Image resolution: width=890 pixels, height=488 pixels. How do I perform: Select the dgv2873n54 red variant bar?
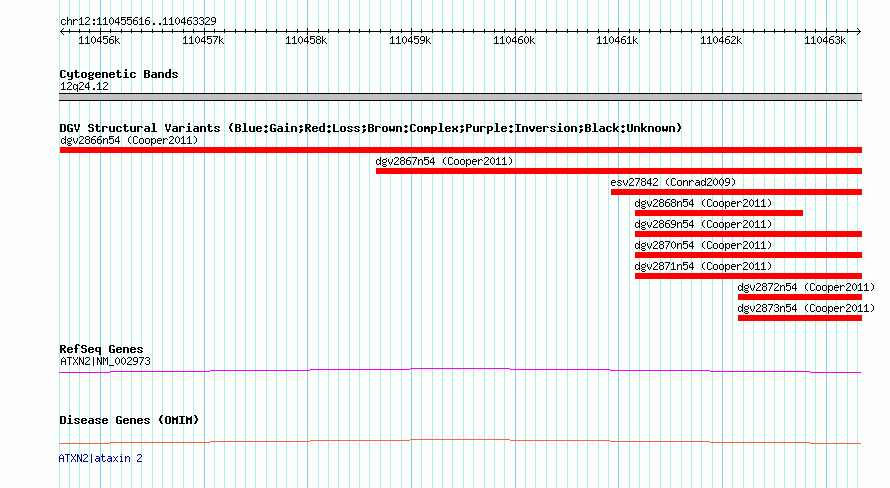pos(800,318)
